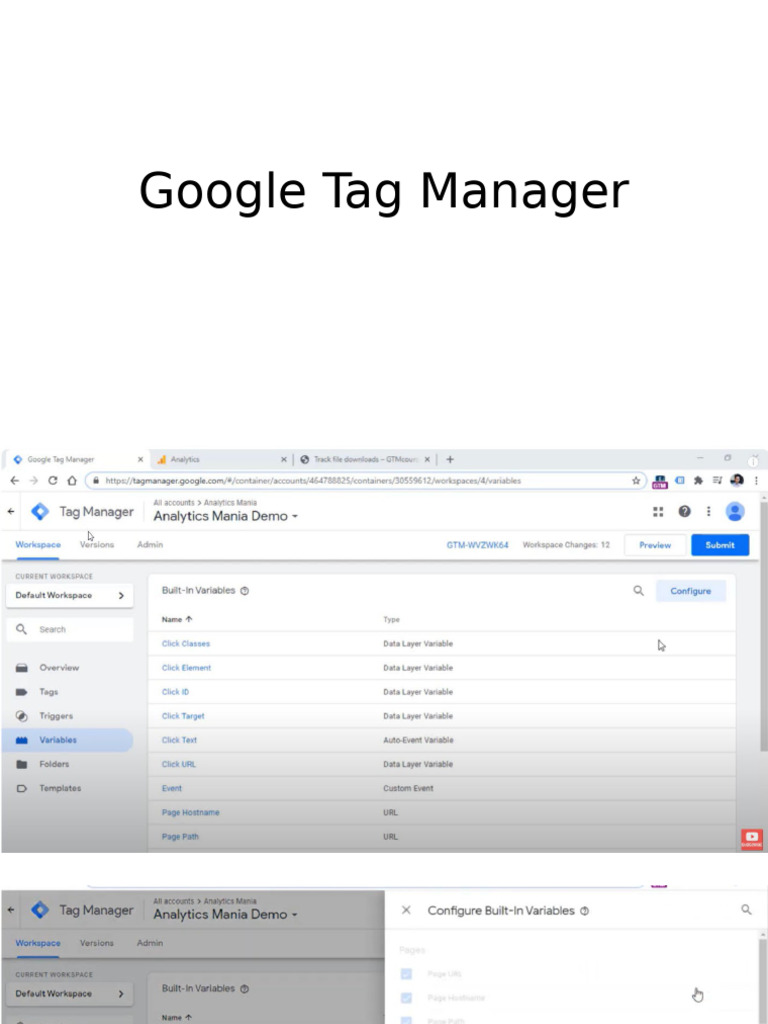Viewport: 768px width, 1024px height.
Task: Go to the browser home page icon
Action: (x=72, y=480)
